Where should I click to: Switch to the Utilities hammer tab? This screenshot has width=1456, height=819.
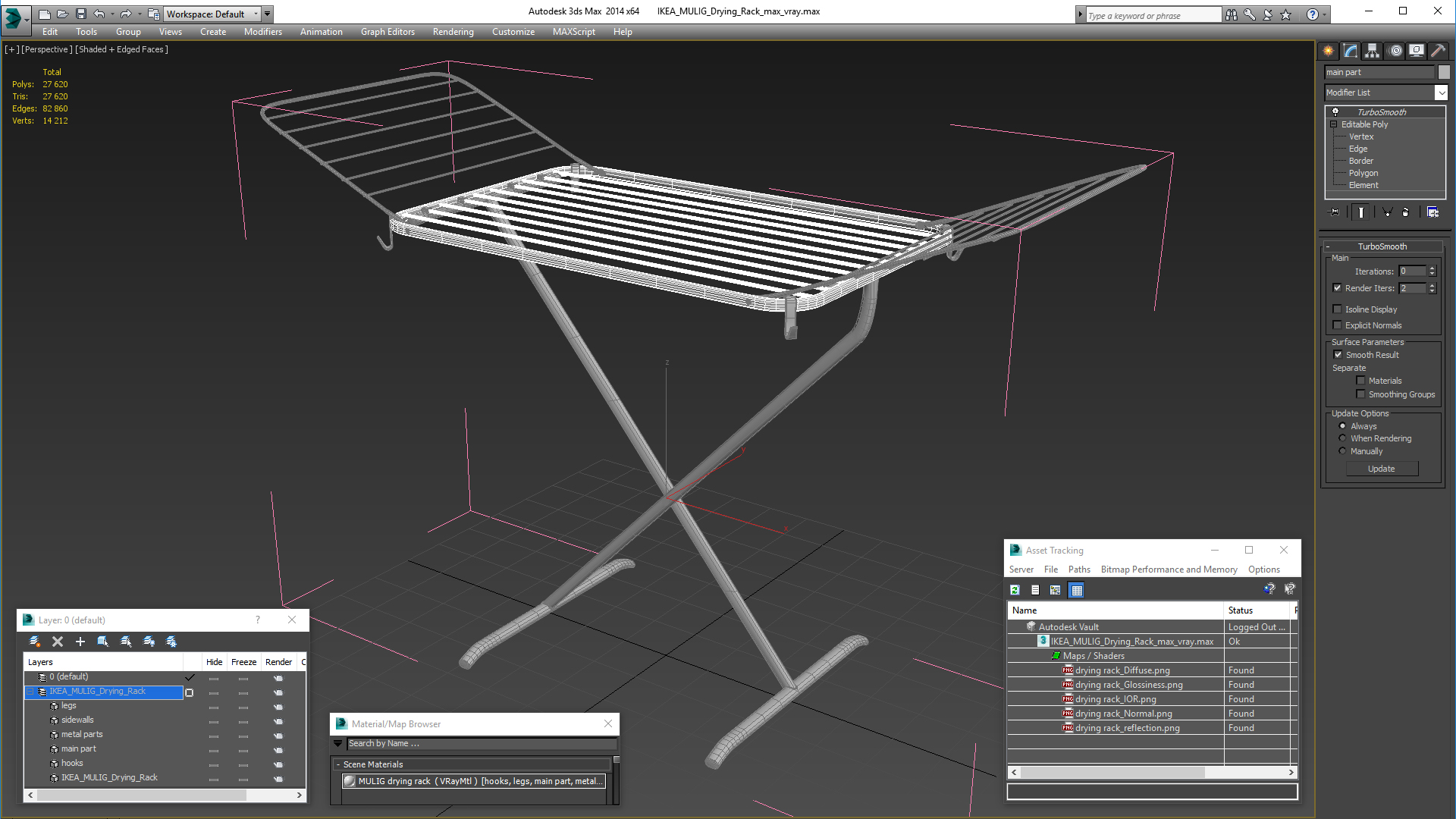click(1438, 51)
